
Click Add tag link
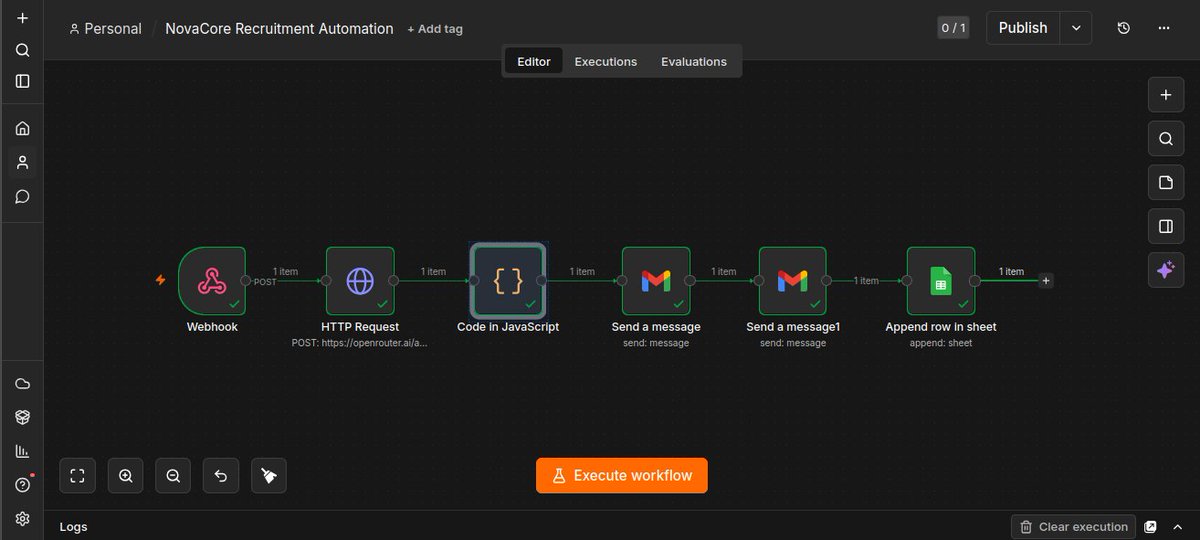pos(435,29)
